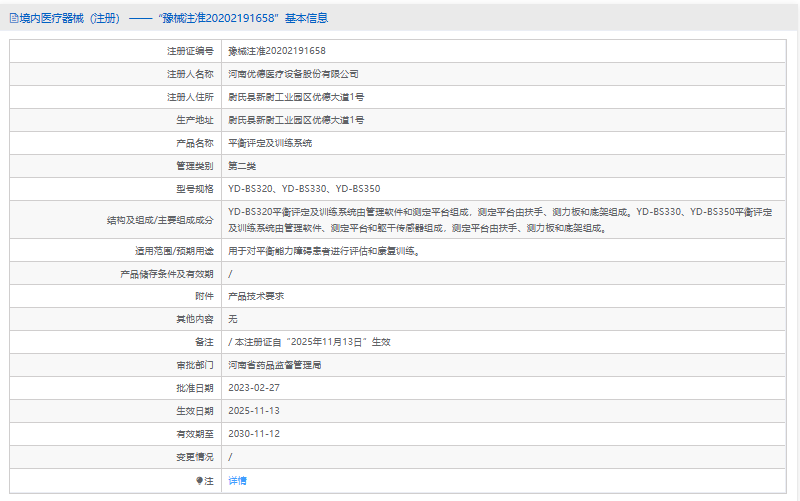Click the 适用范围/预期用途 label

pos(174,251)
